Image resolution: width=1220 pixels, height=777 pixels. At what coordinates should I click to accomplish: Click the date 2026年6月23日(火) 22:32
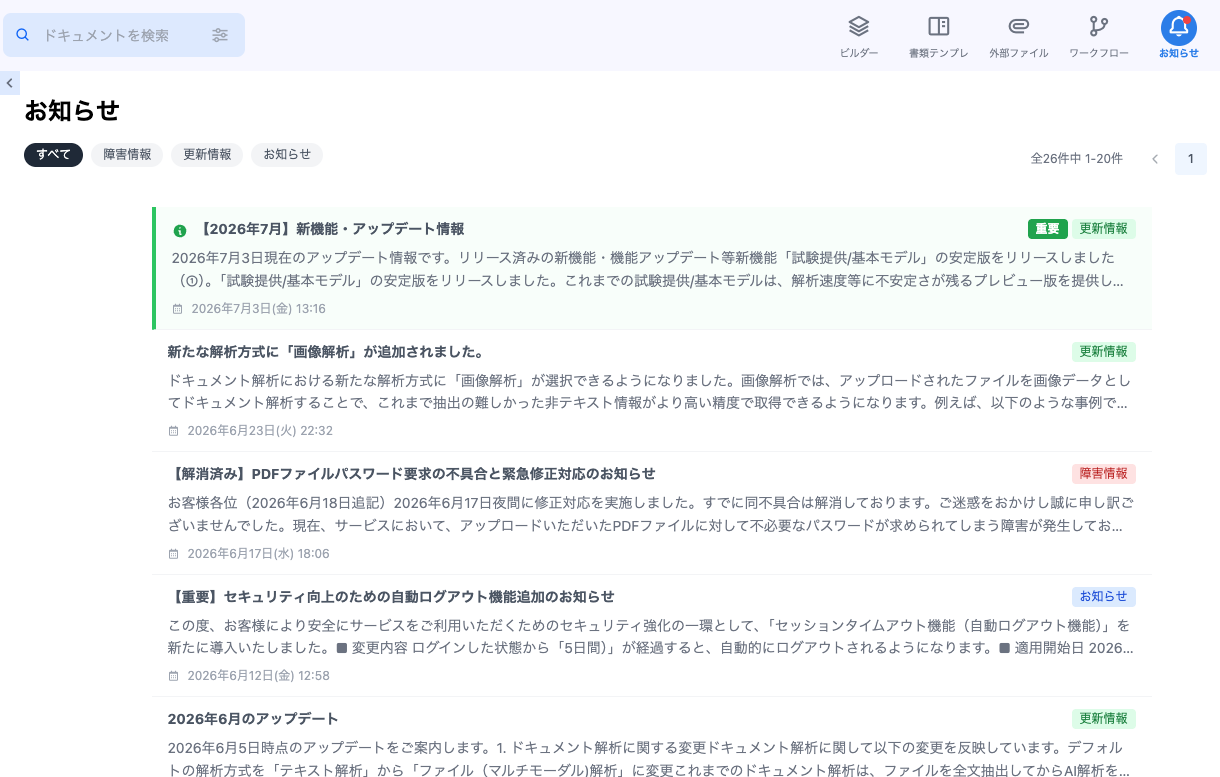pos(260,431)
